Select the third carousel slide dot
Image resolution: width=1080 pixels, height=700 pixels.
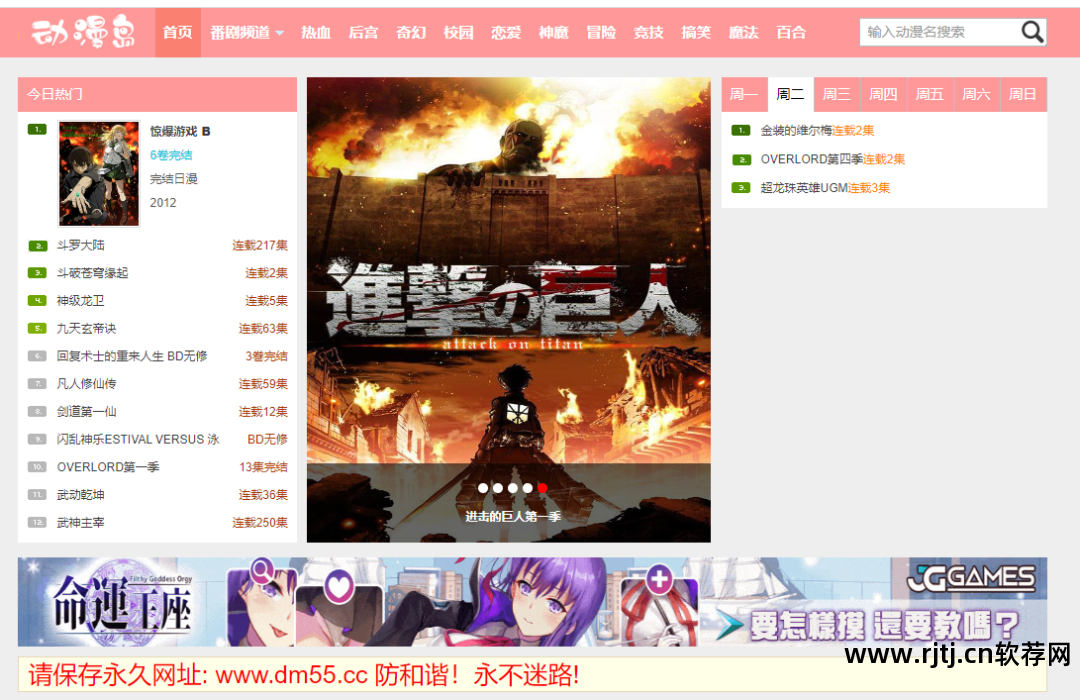pos(512,488)
